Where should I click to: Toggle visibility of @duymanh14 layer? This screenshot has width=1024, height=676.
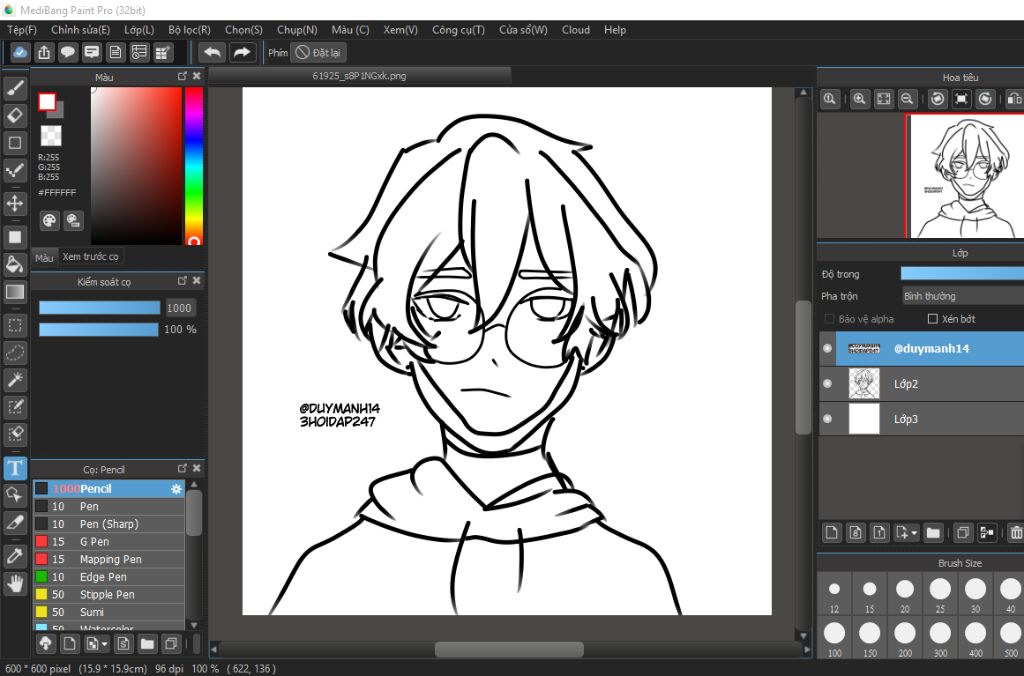tap(827, 348)
